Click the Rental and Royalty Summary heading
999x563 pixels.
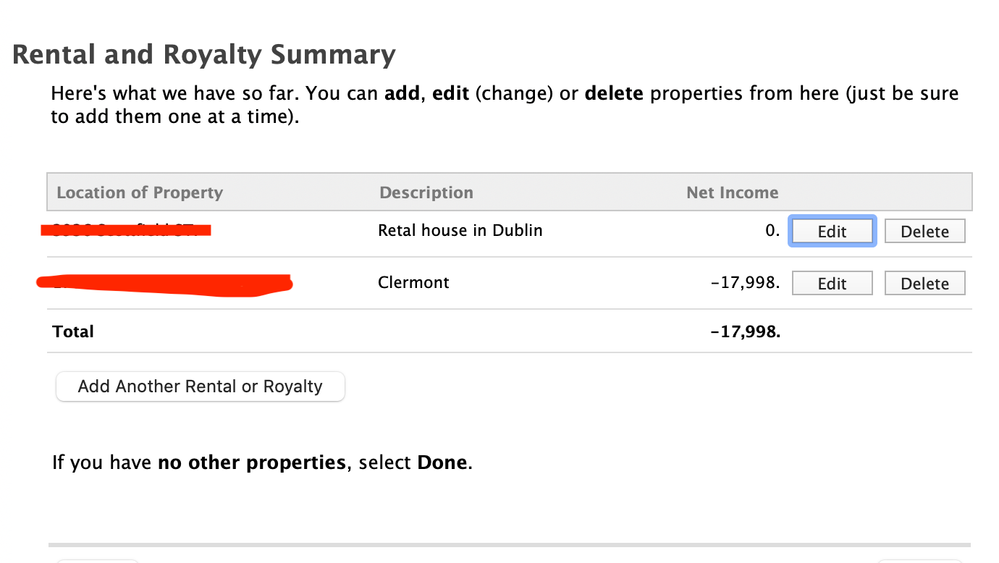pos(204,55)
